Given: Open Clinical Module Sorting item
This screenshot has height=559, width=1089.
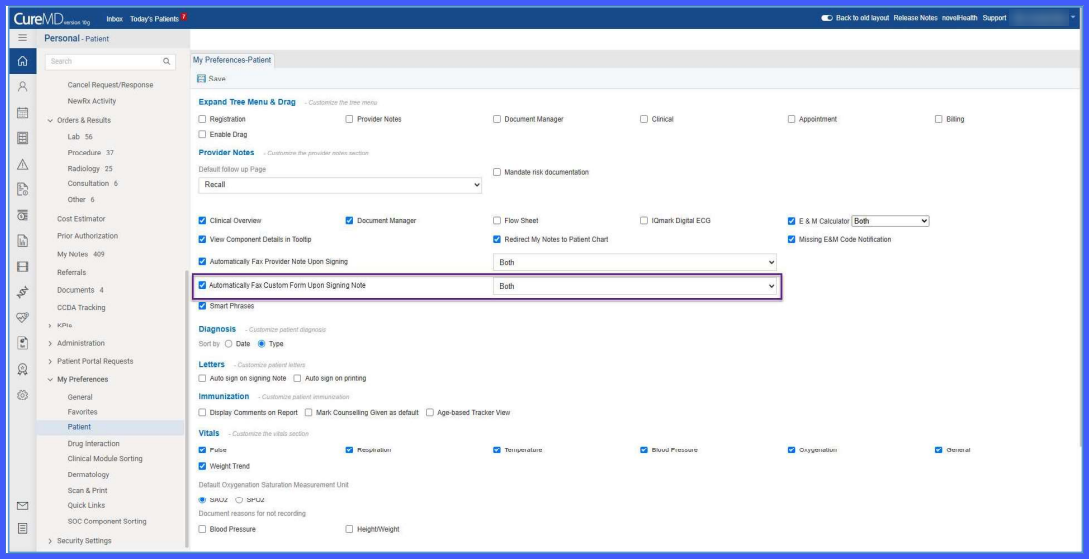Looking at the screenshot, I should tap(105, 458).
